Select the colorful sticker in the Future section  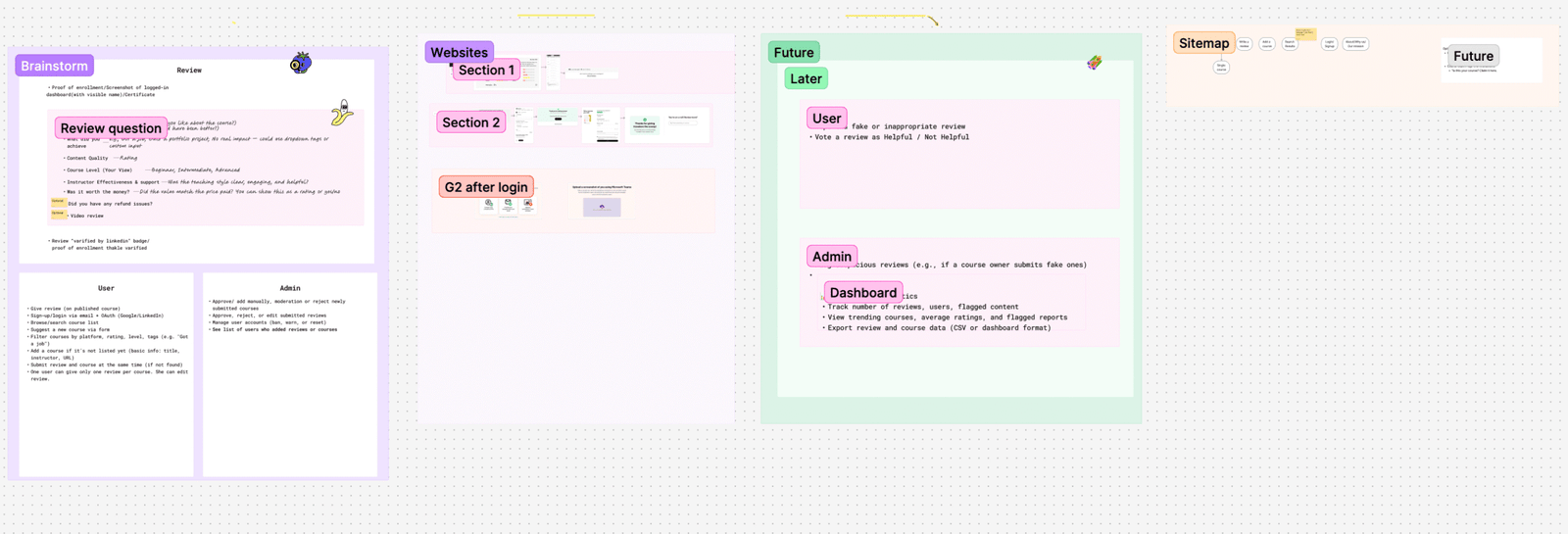[1095, 63]
